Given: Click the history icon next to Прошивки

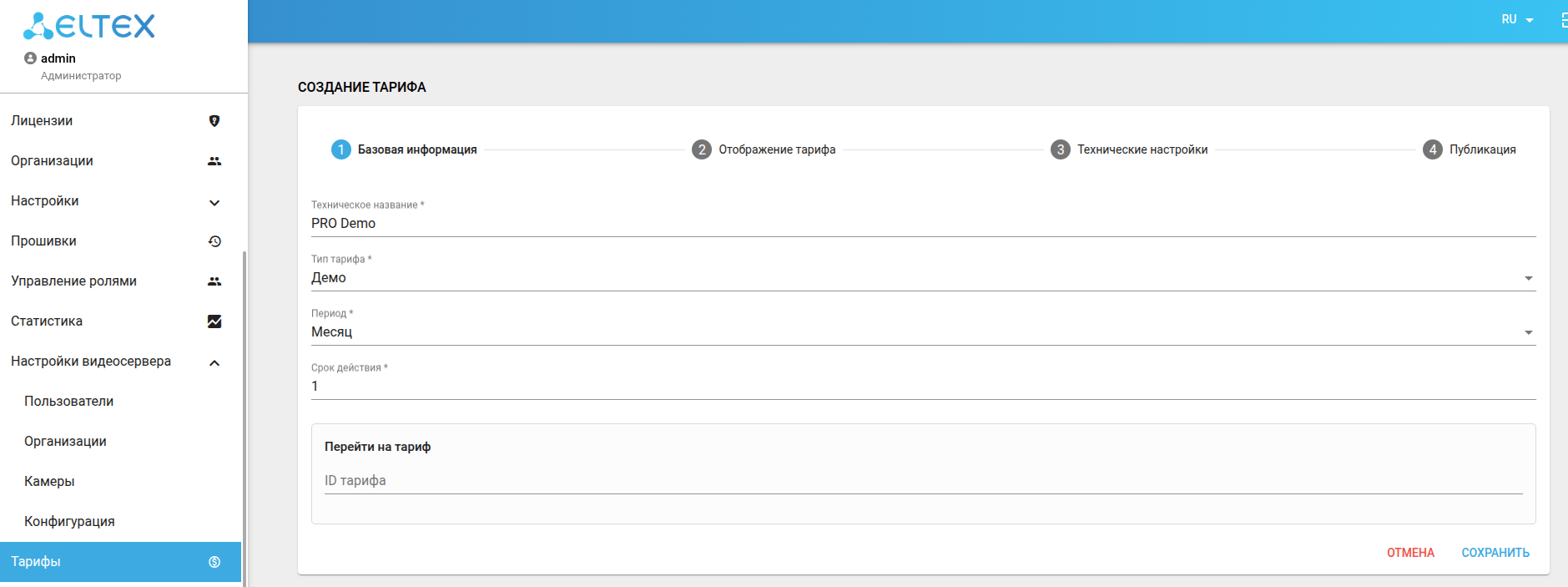Looking at the screenshot, I should 214,241.
